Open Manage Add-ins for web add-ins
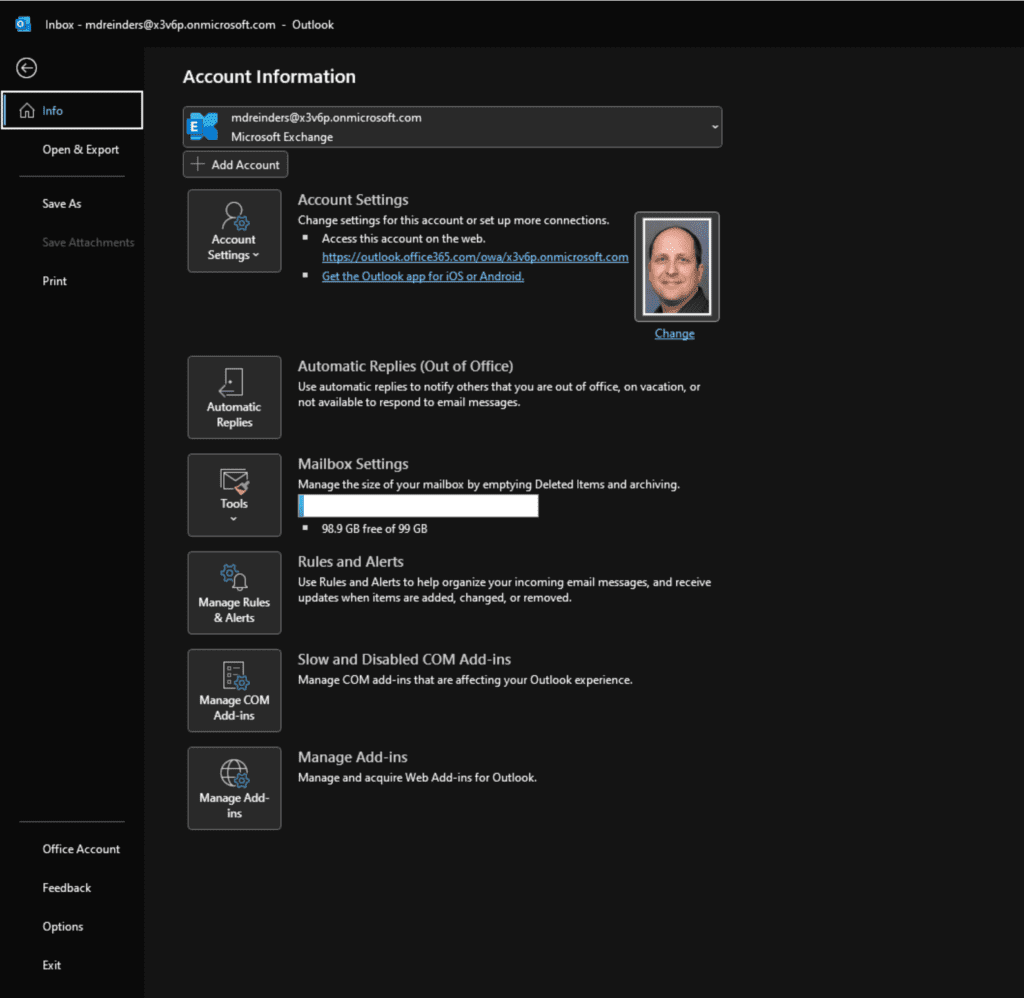Image resolution: width=1024 pixels, height=998 pixels. pyautogui.click(x=234, y=788)
